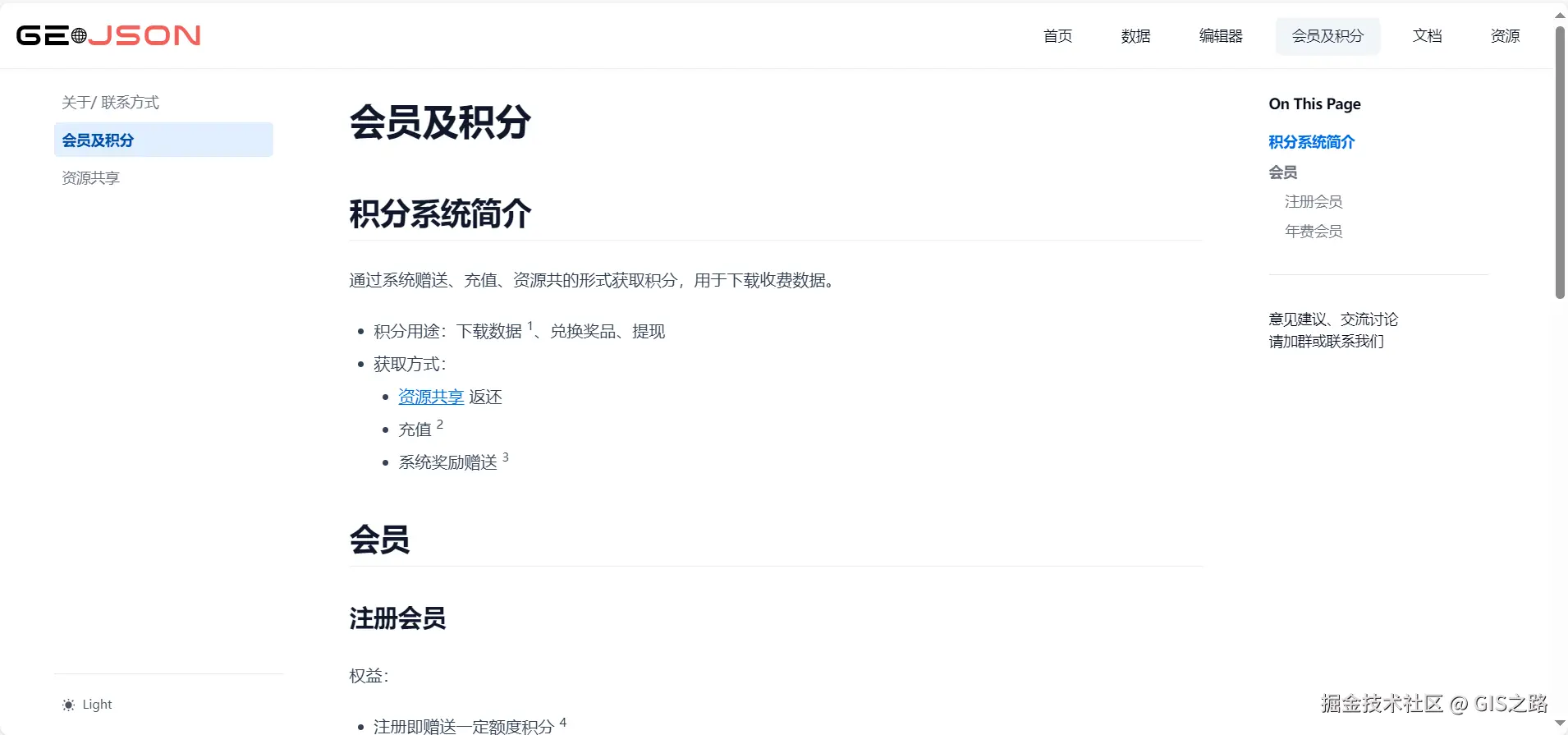Go to 关于/ 联系方式 in sidebar
The image size is (1568, 735).
[110, 103]
